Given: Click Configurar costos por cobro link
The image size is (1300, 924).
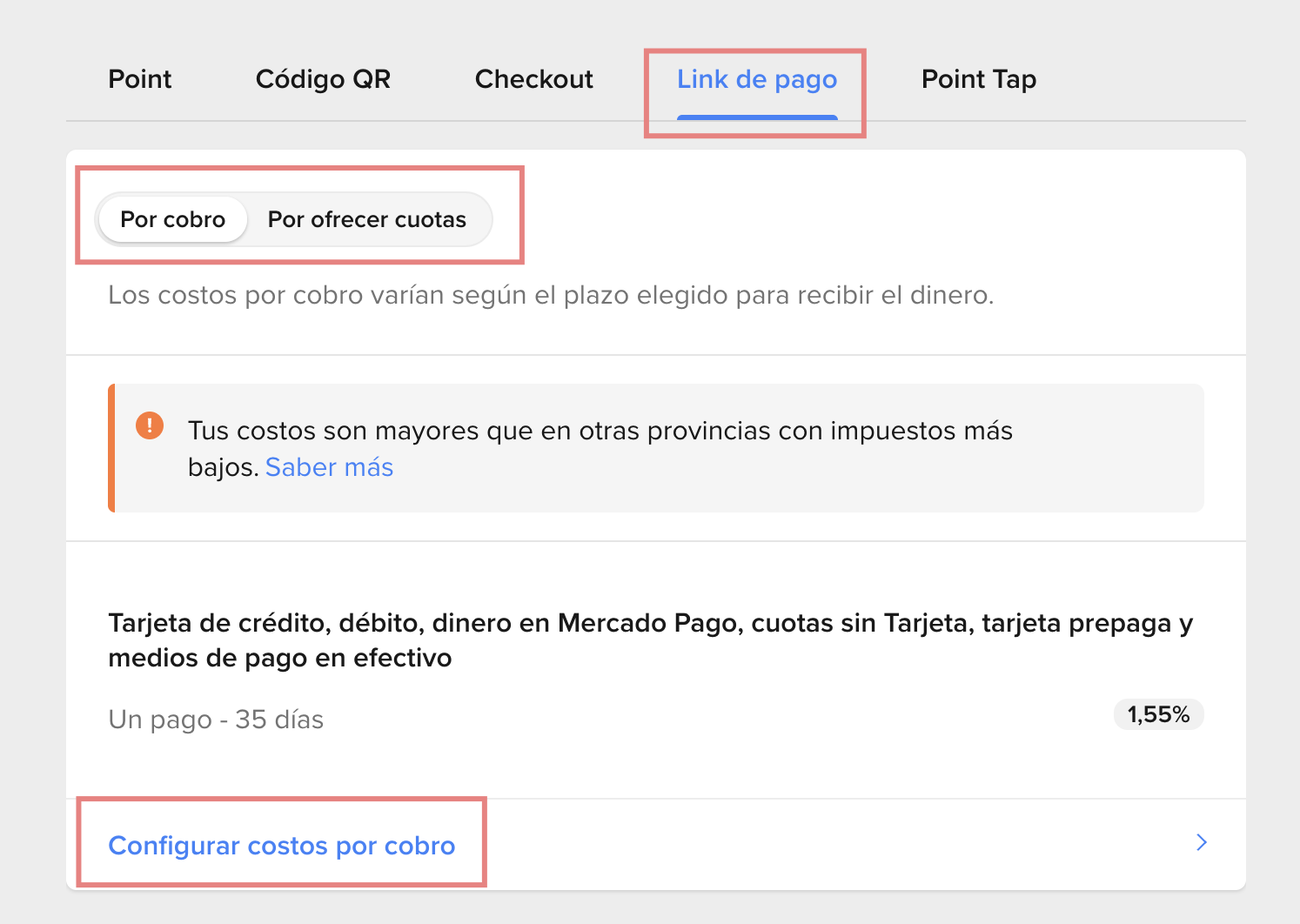Looking at the screenshot, I should tap(282, 846).
